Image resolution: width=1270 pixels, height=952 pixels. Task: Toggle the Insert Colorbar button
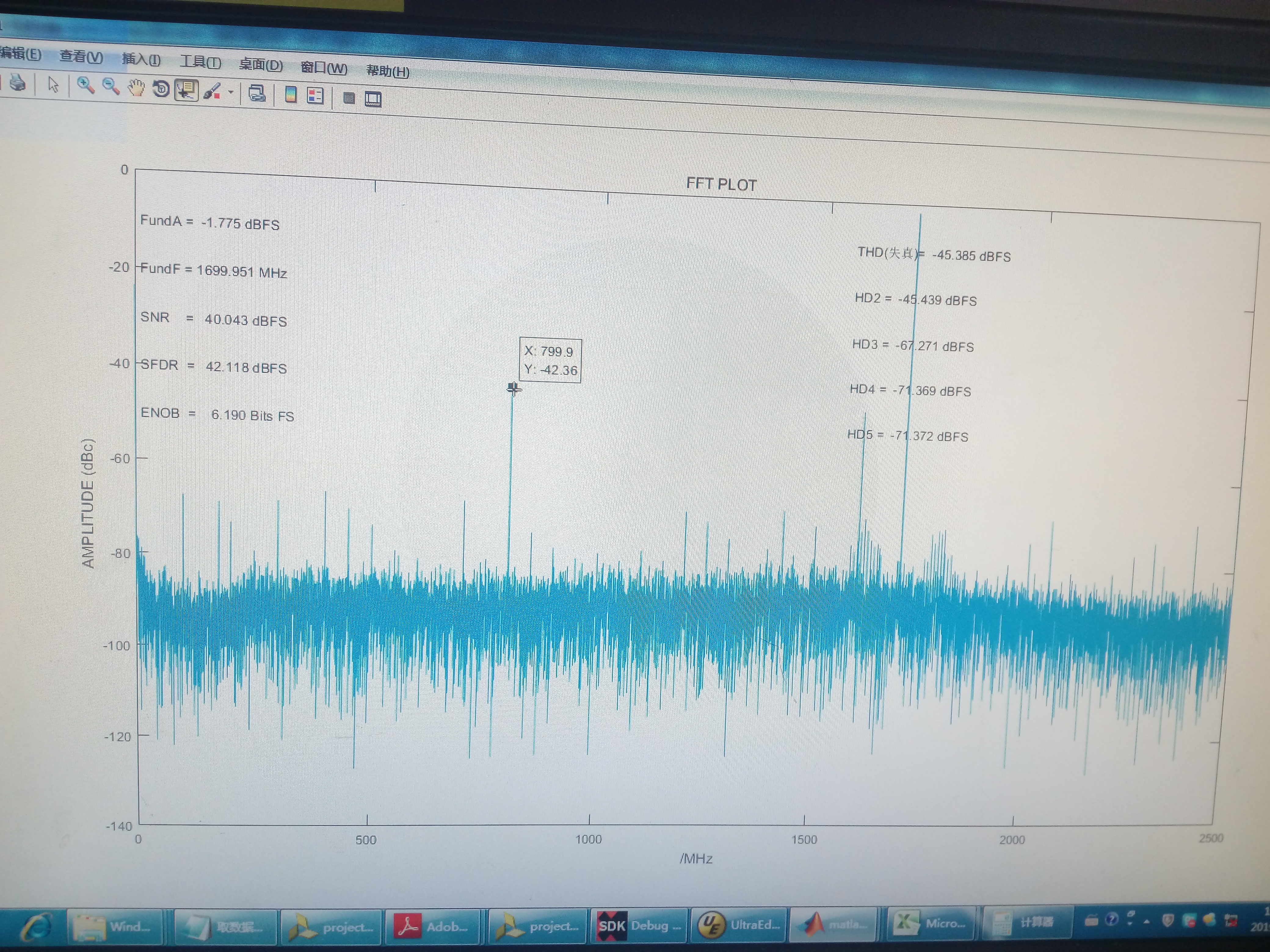pyautogui.click(x=291, y=95)
